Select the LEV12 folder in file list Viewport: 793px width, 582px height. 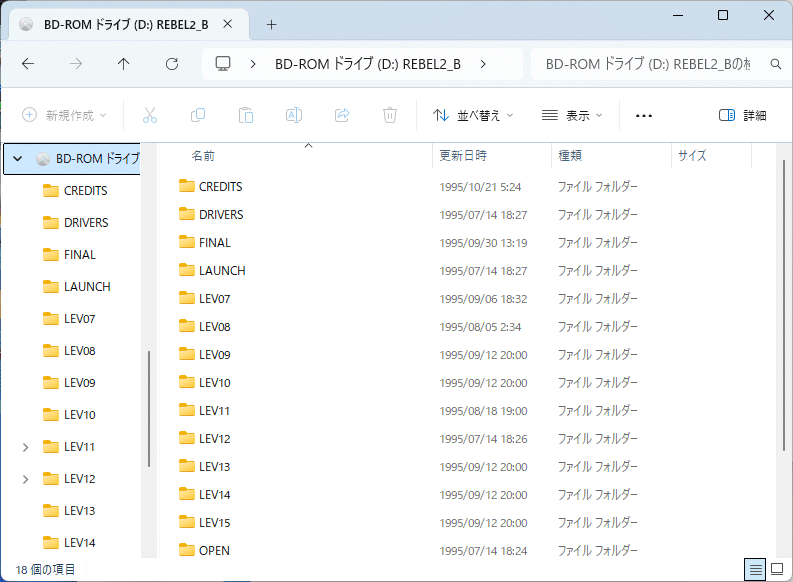[214, 439]
